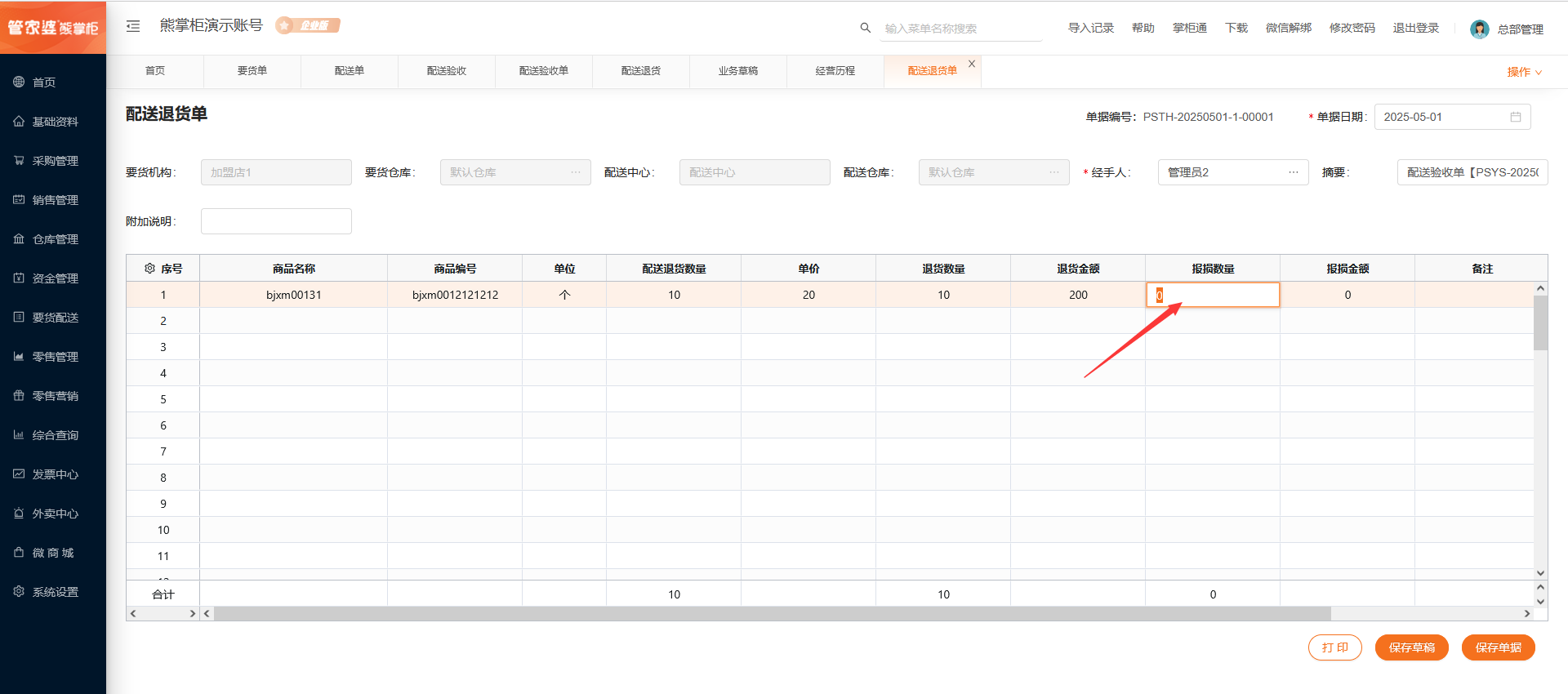This screenshot has width=1568, height=694.
Task: Open the 要货仓库 selector ellipsis
Action: coord(576,172)
